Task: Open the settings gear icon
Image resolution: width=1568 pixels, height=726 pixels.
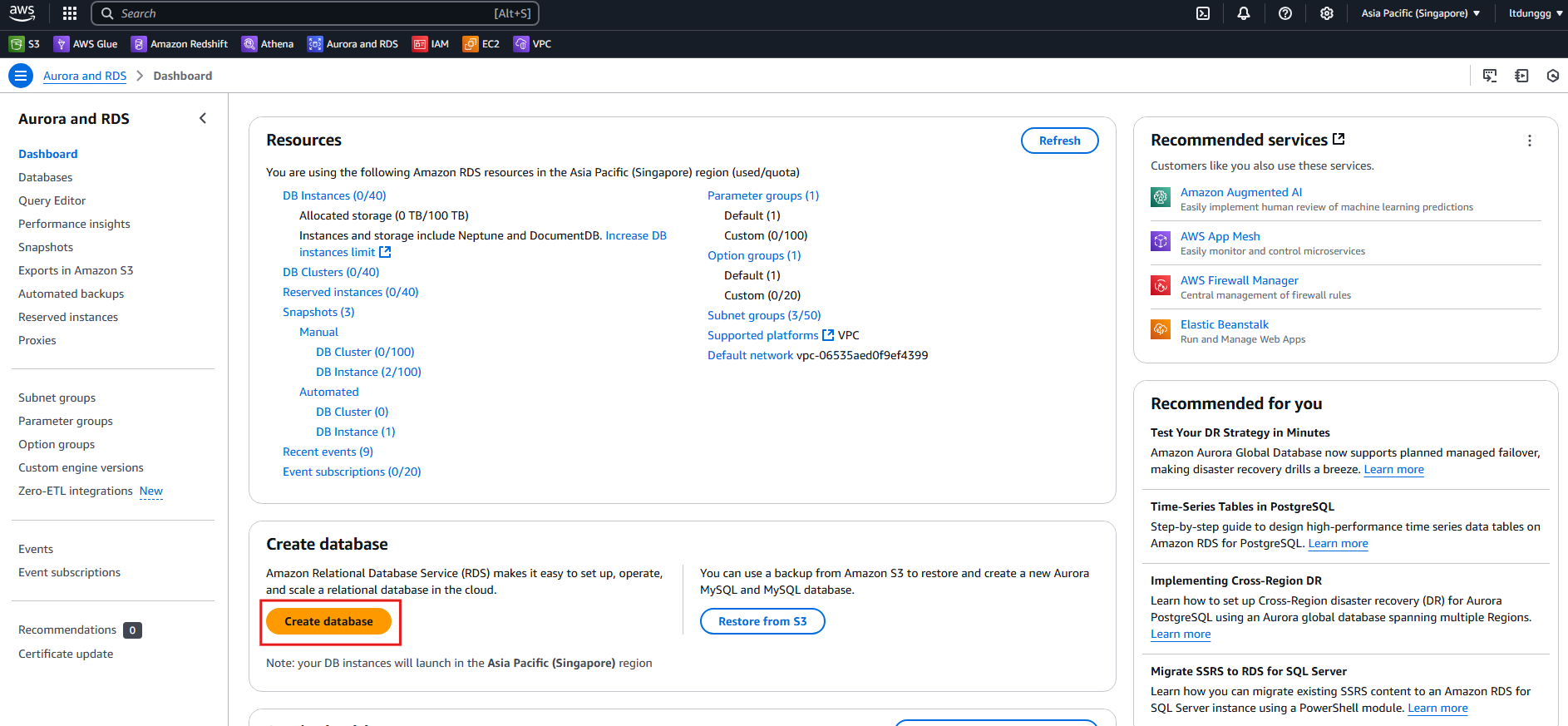Action: (1327, 13)
